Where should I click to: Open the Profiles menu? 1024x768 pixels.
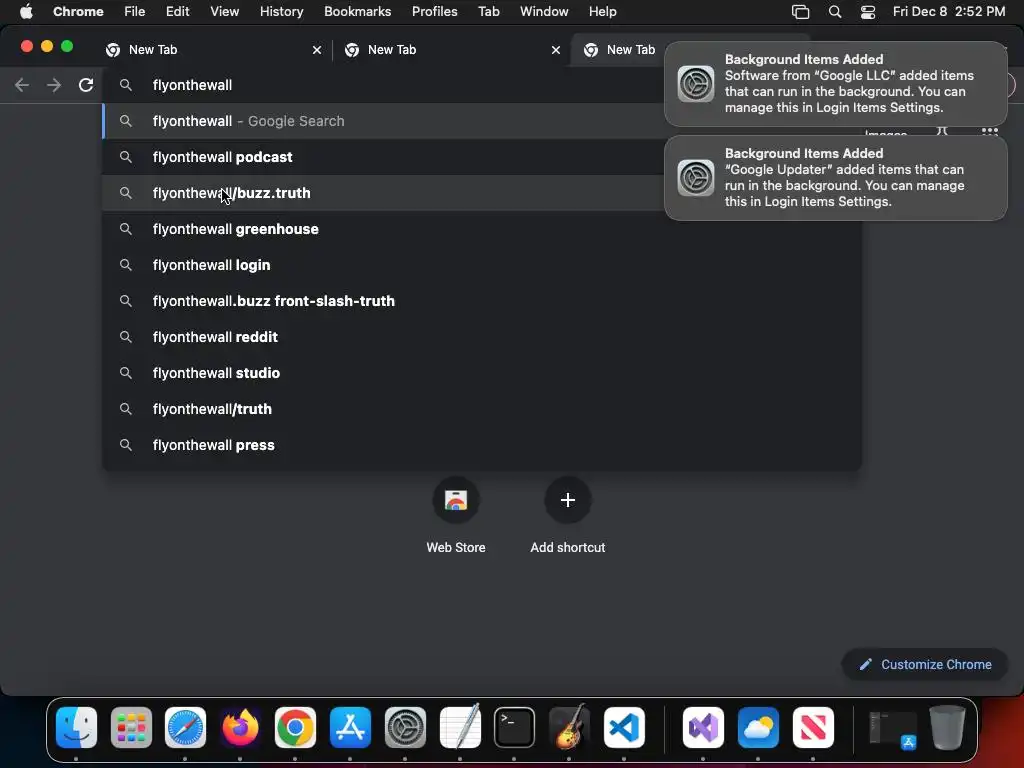coord(434,12)
